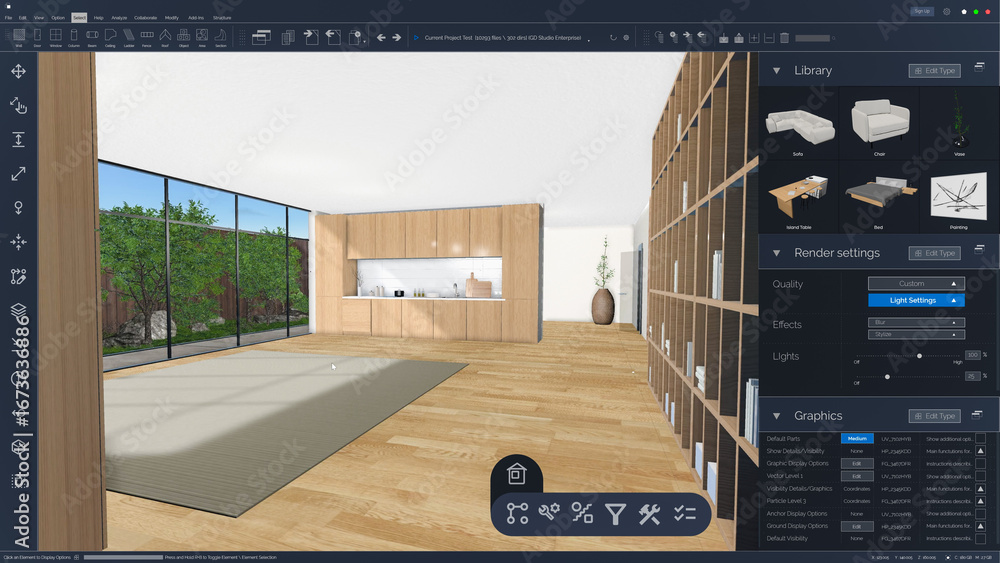
Task: Click the diagonal scale arrow tool in sidebar
Action: click(18, 173)
